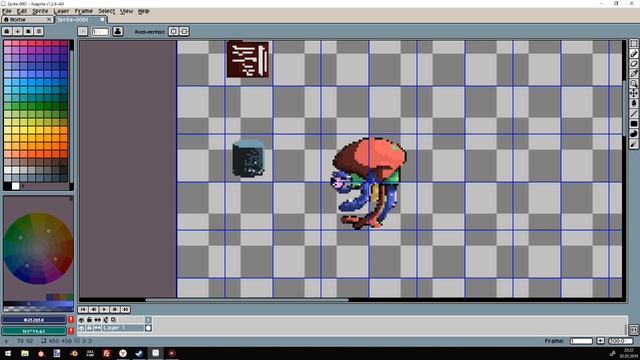This screenshot has width=640, height=360.
Task: Open the palette presets icon
Action: pyautogui.click(x=28, y=31)
